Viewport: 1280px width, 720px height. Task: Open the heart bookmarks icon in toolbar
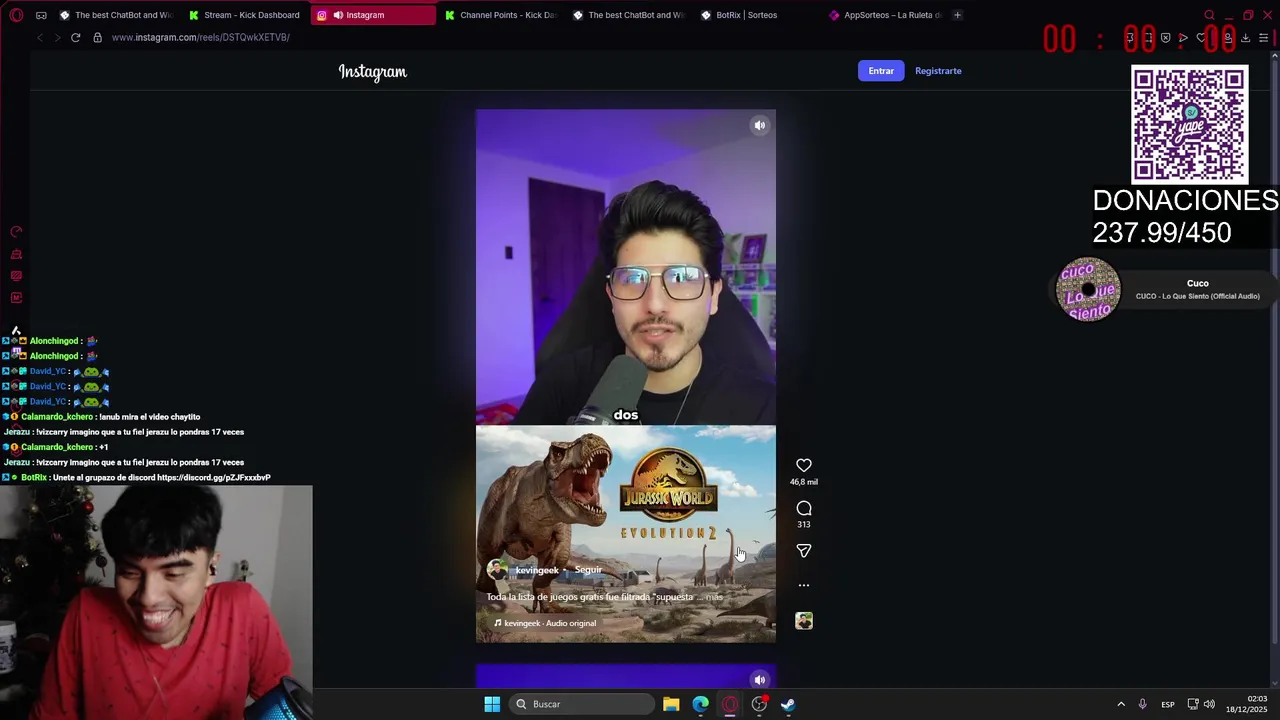[x=1201, y=38]
